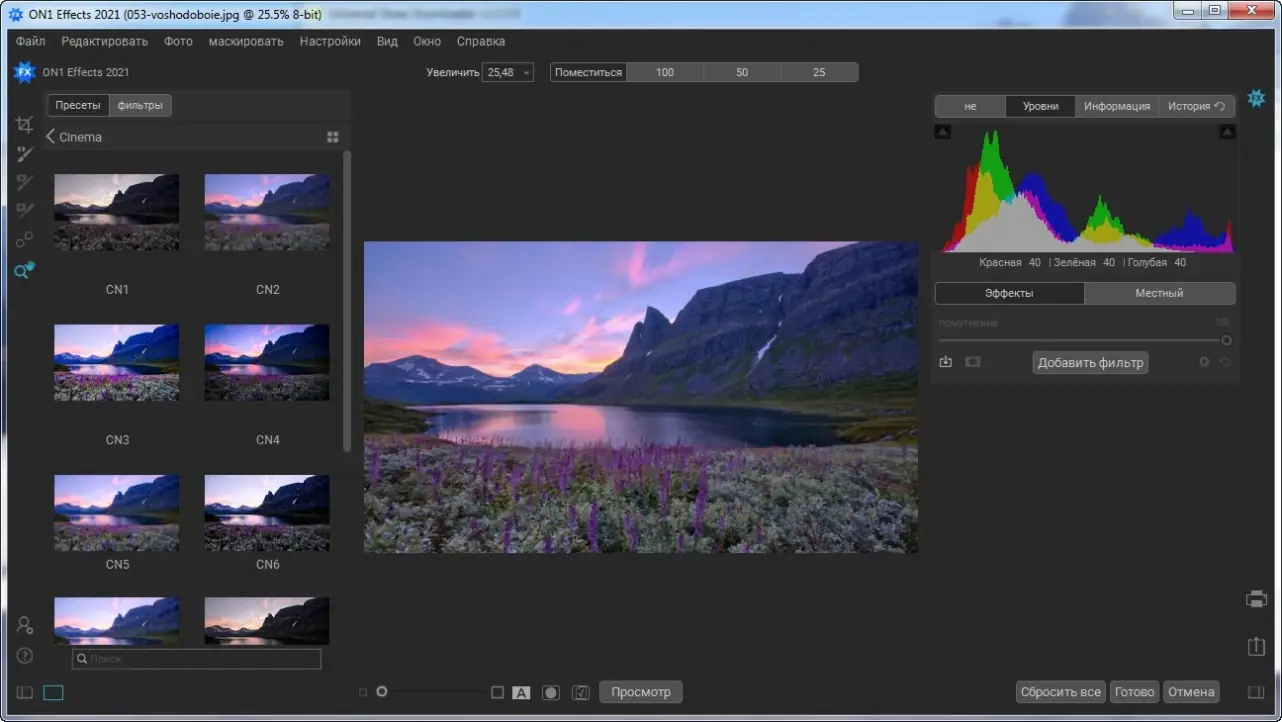Open the Help question mark icon
The height and width of the screenshot is (722, 1282).
pyautogui.click(x=25, y=656)
